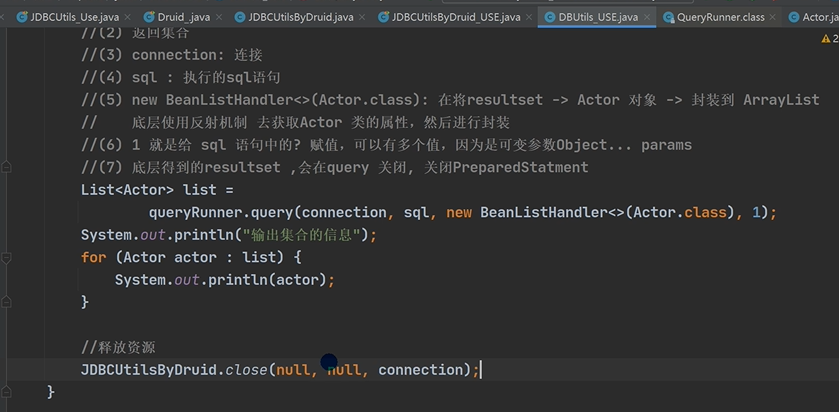Click the 'close' method name in the last statement
Viewport: 839px width, 412px height.
pyautogui.click(x=246, y=370)
